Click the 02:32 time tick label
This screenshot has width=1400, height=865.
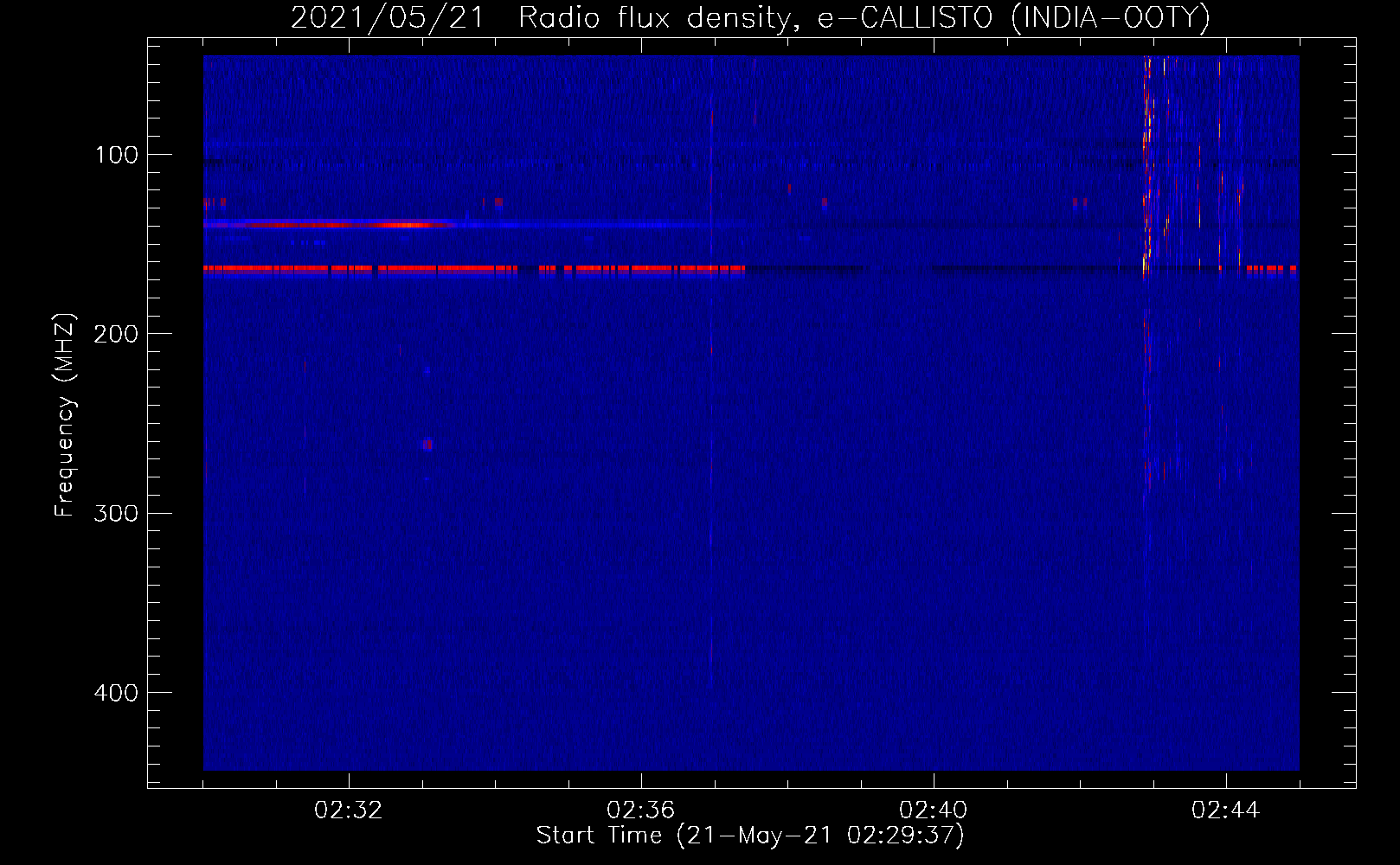point(349,811)
